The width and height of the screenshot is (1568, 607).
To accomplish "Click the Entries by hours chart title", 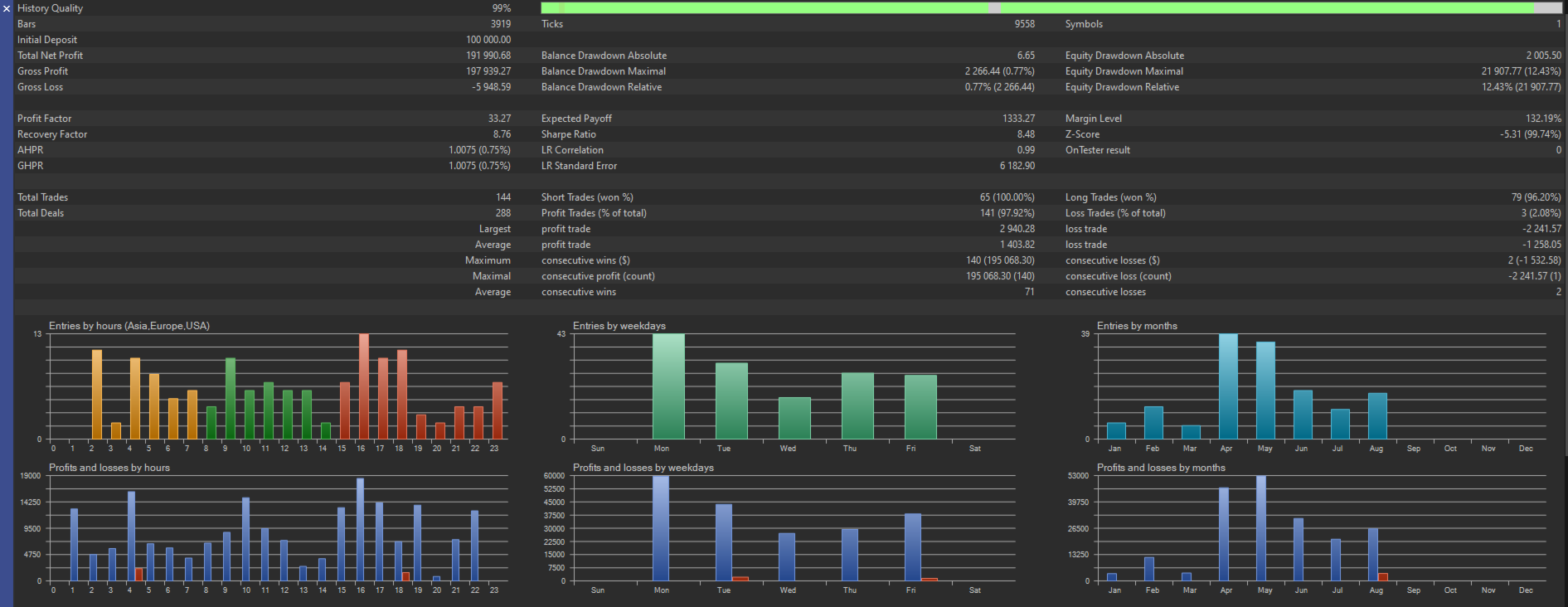I will (x=129, y=326).
